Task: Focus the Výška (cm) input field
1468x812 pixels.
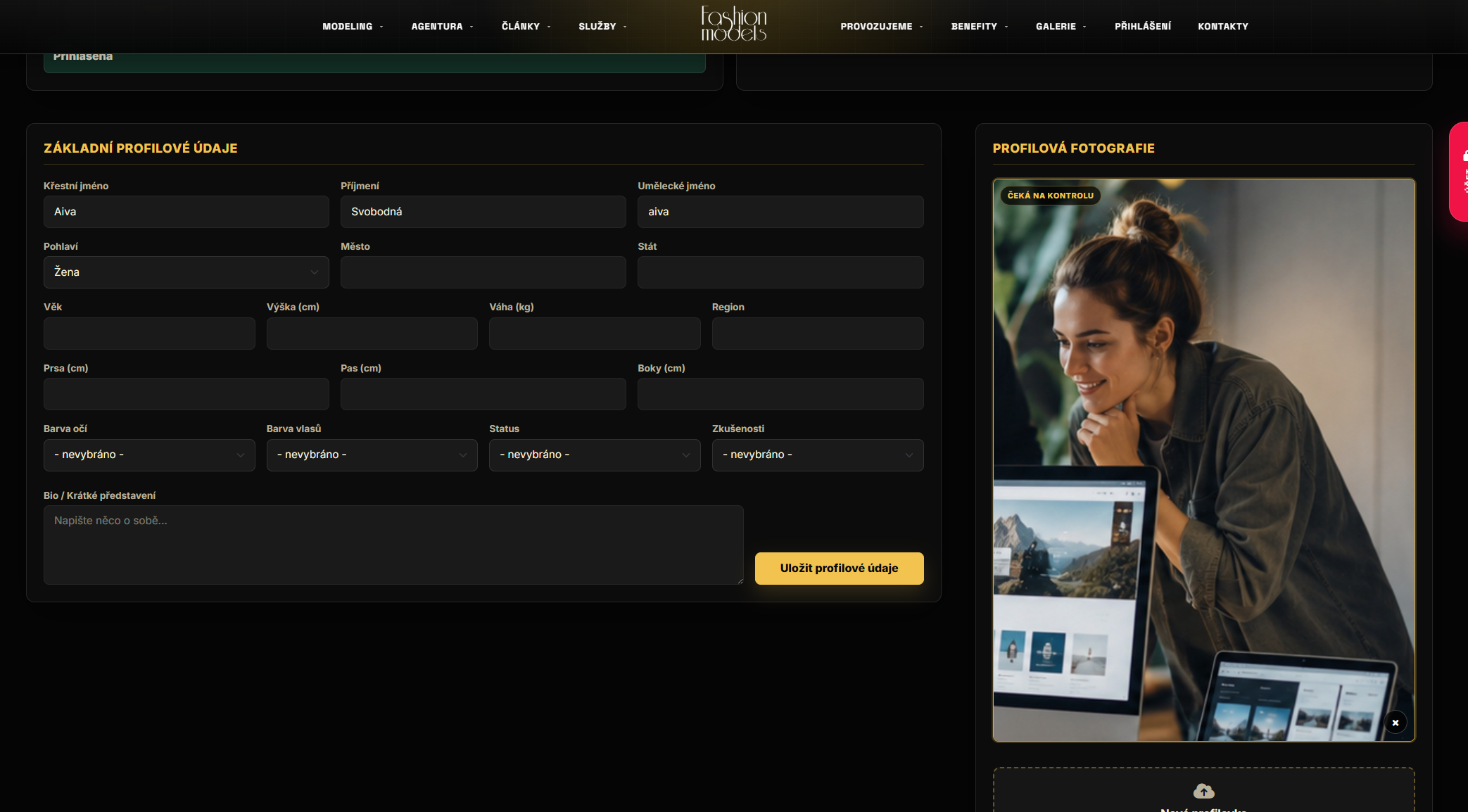Action: point(372,334)
